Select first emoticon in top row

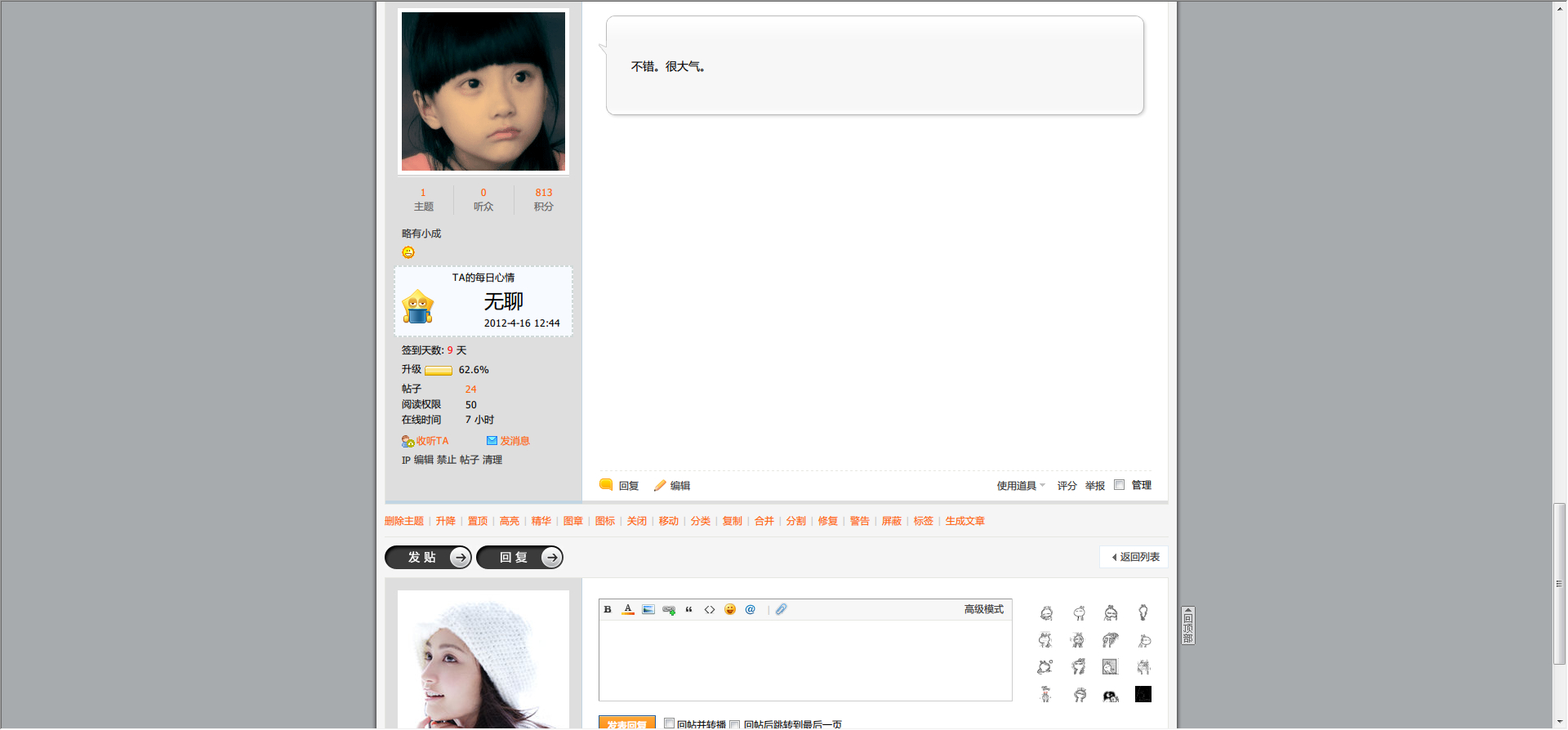(1046, 613)
